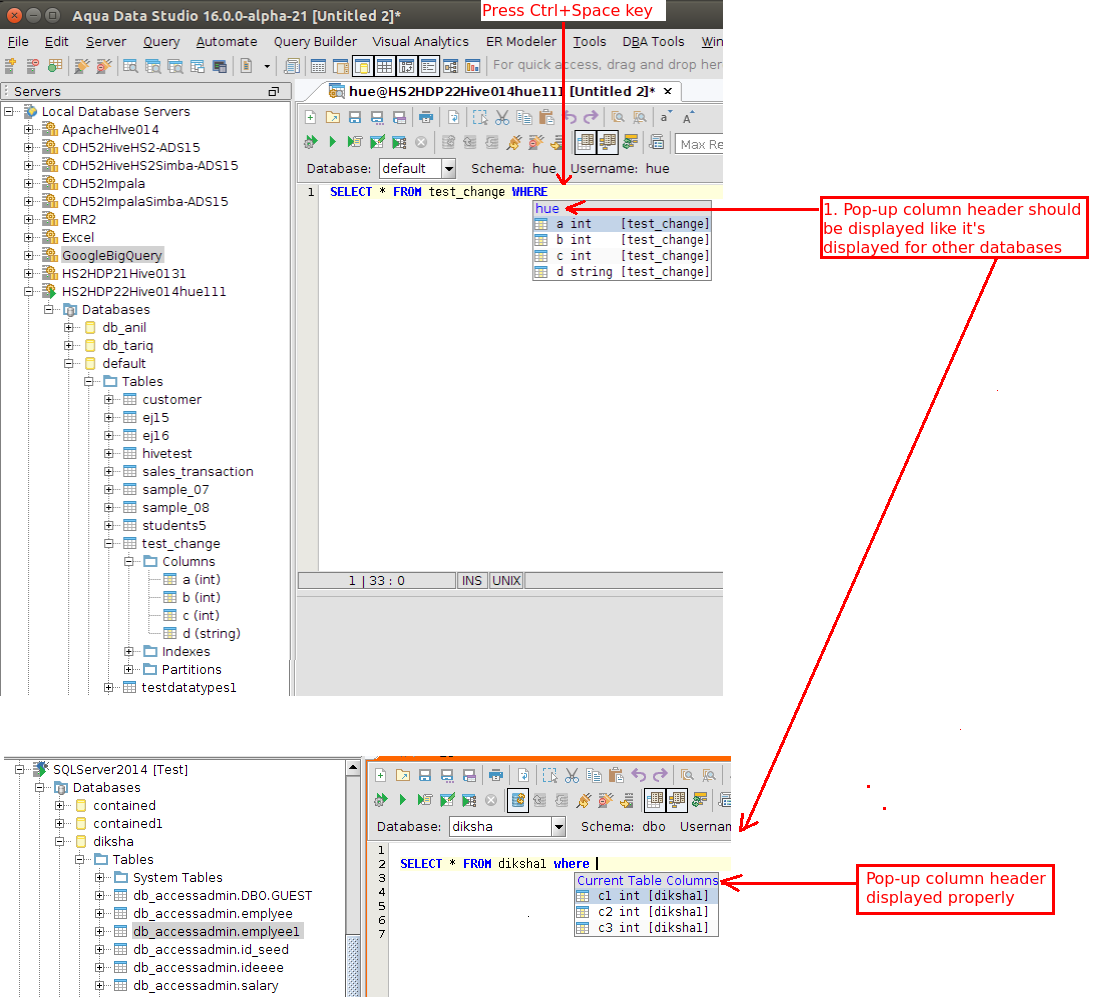Click Paste clipboard icon in Hive editor toolbar

tap(546, 117)
